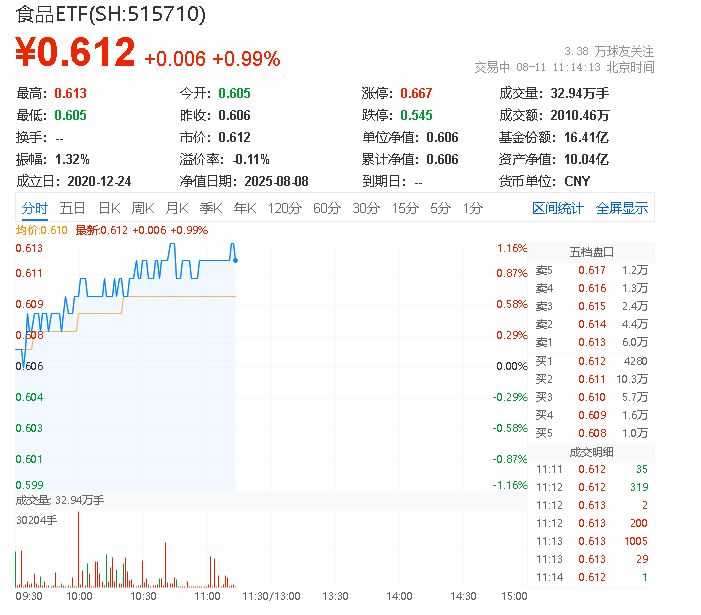Click the 成交量 value 32.94万手

[579, 93]
